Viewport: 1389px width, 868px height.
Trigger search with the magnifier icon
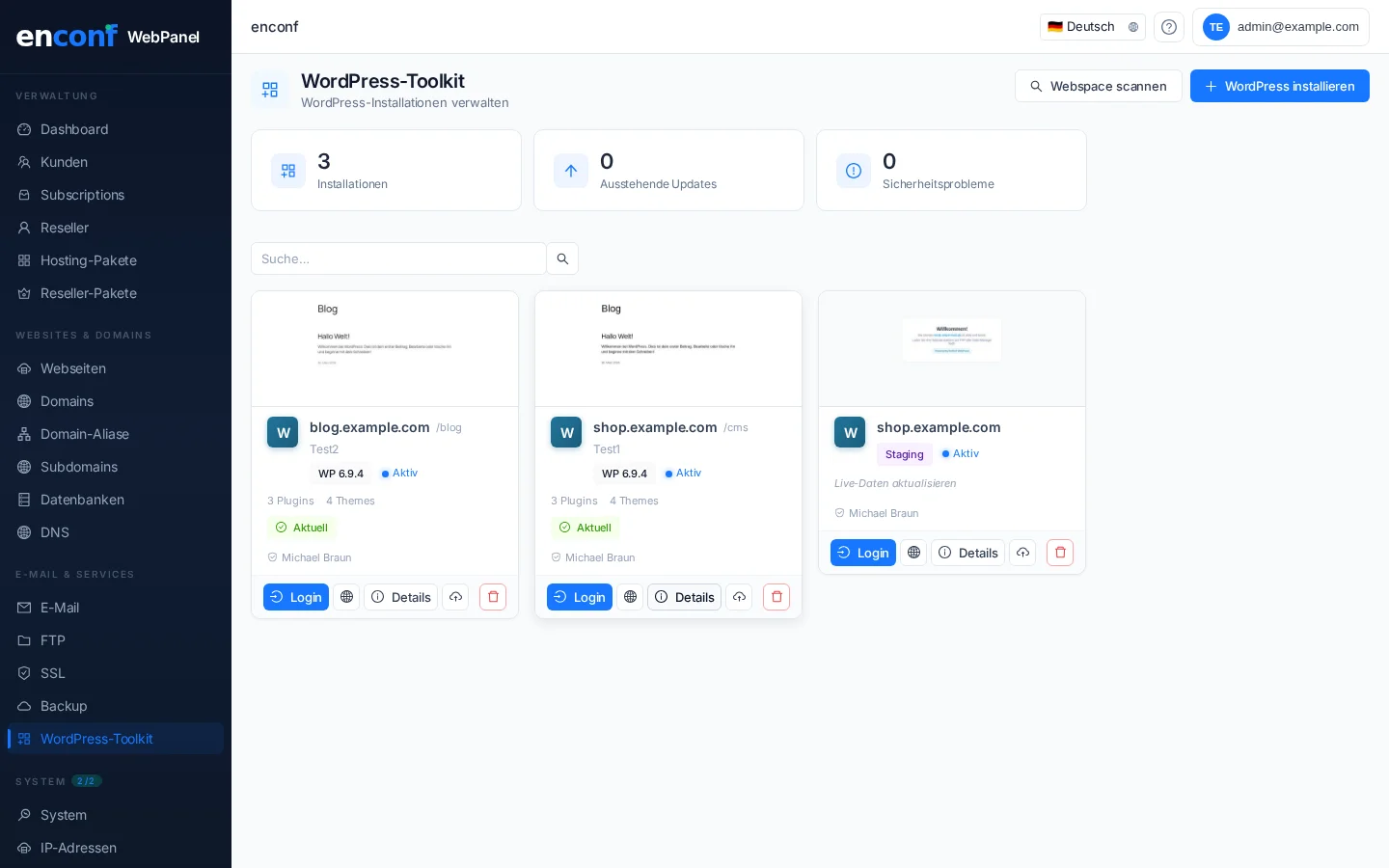562,258
